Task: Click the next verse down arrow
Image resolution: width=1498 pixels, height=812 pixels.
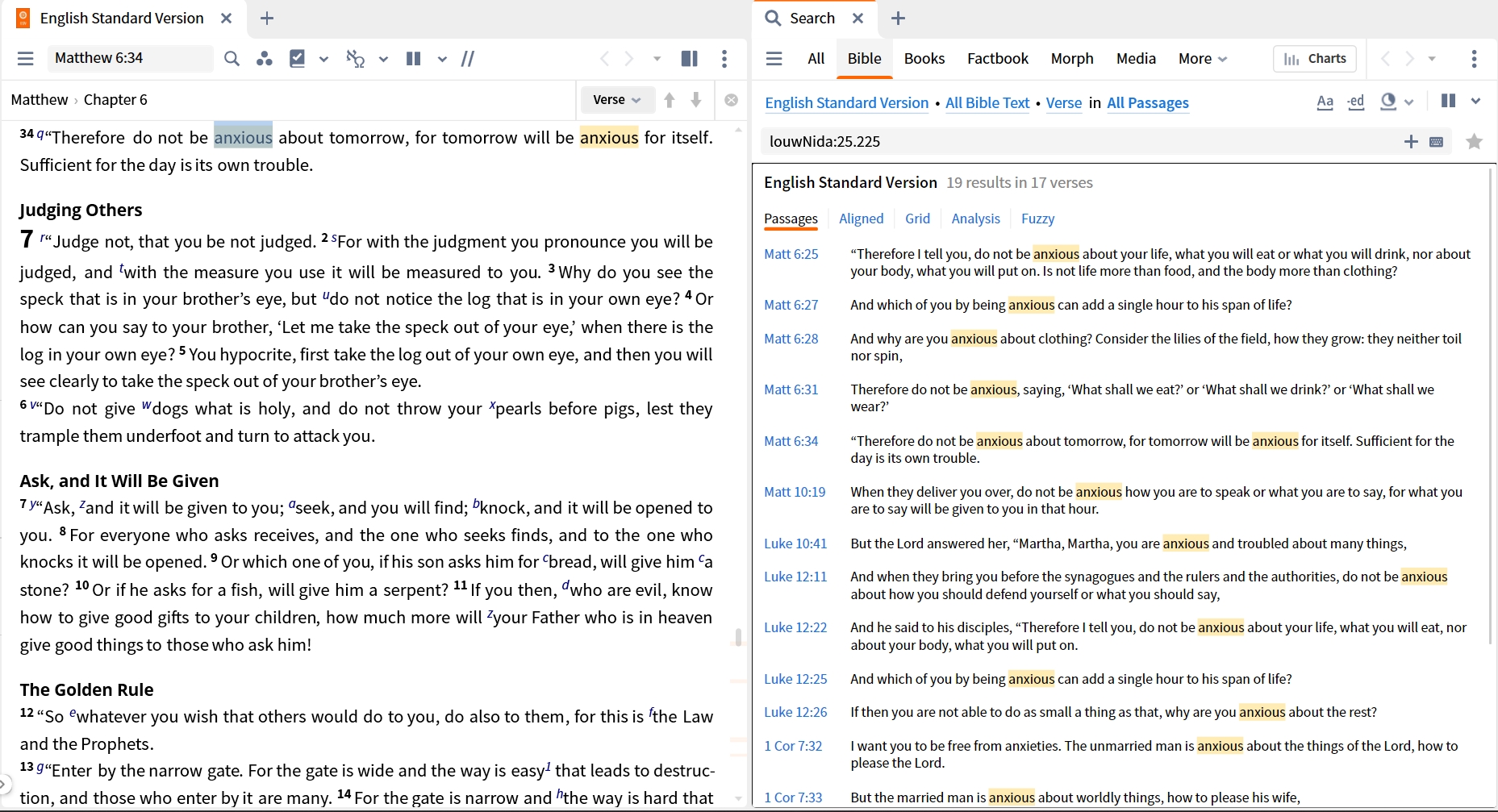Action: point(696,100)
